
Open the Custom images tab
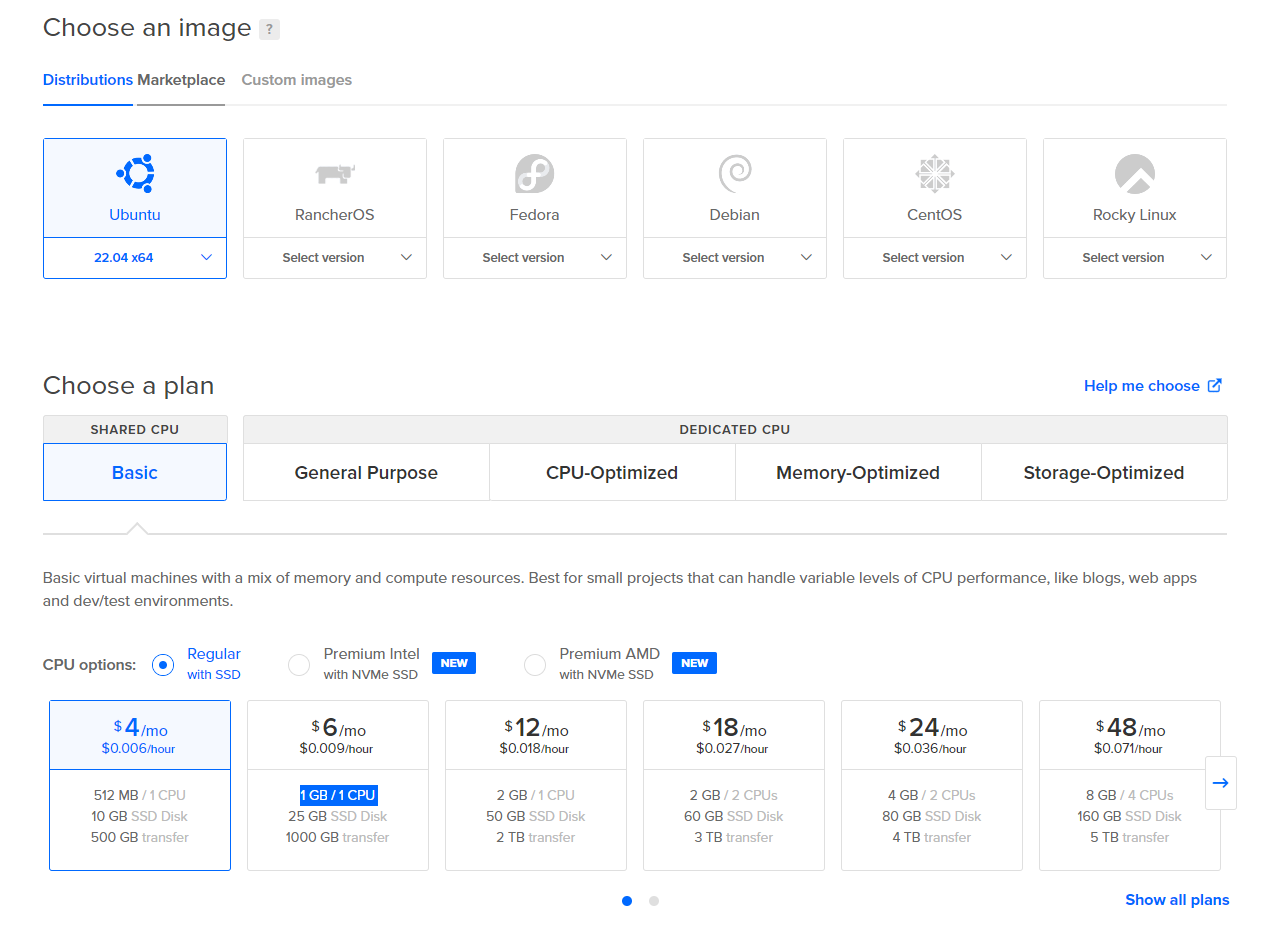(297, 80)
